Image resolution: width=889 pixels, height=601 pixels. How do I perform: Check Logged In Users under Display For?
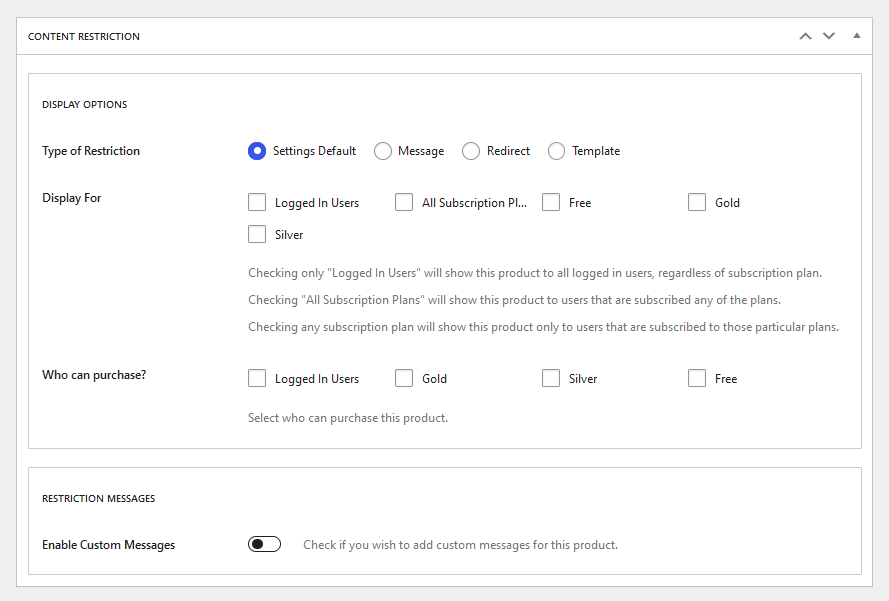tap(257, 202)
